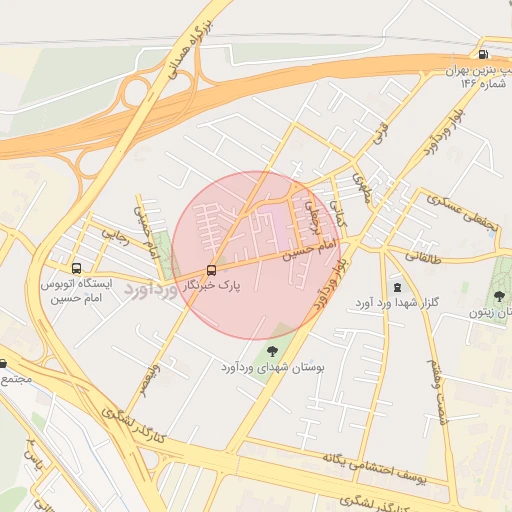Click the گلزار شهدا ورد آورد marker icon

click(x=397, y=287)
